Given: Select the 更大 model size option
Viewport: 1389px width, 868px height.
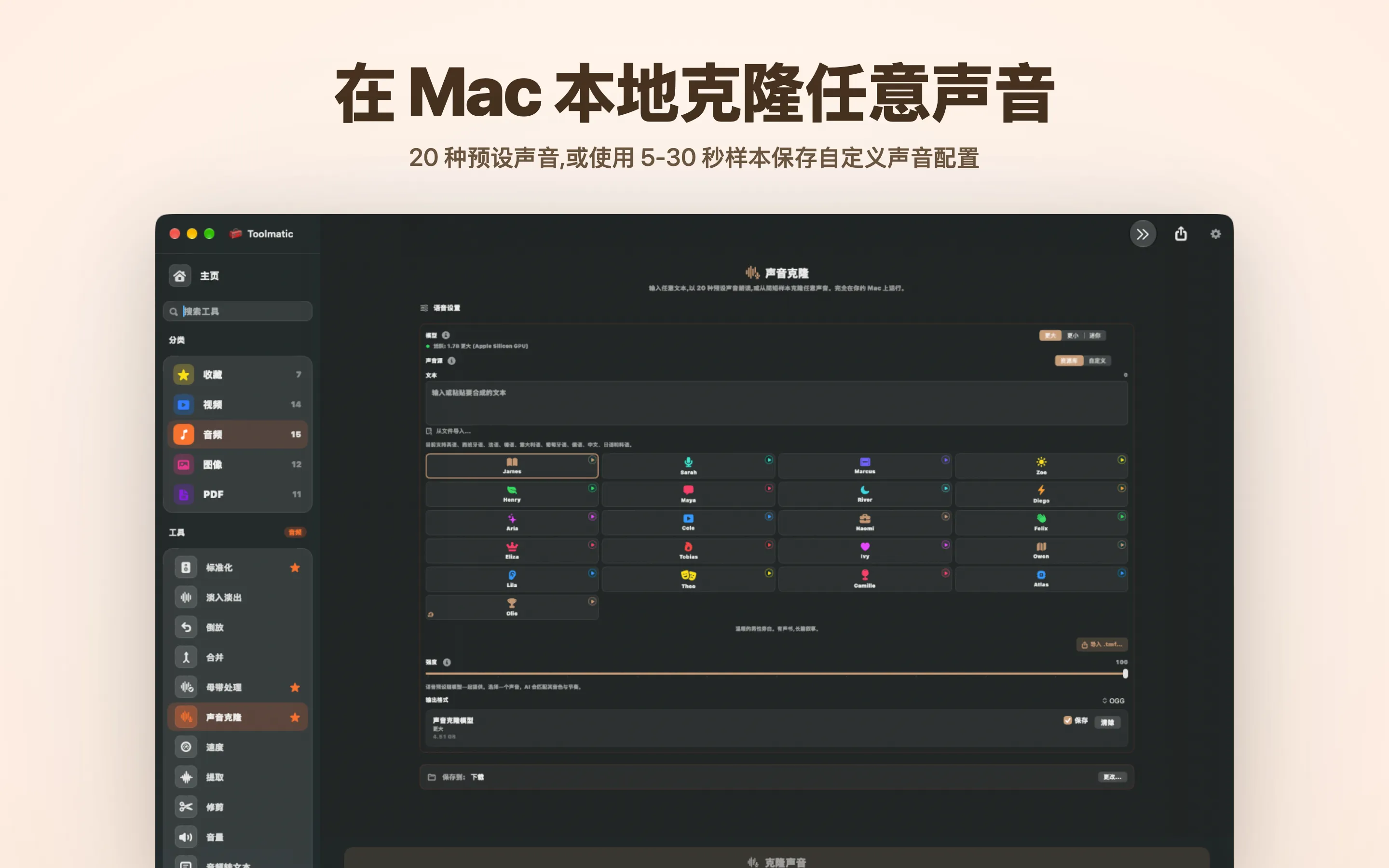Looking at the screenshot, I should click(1050, 335).
